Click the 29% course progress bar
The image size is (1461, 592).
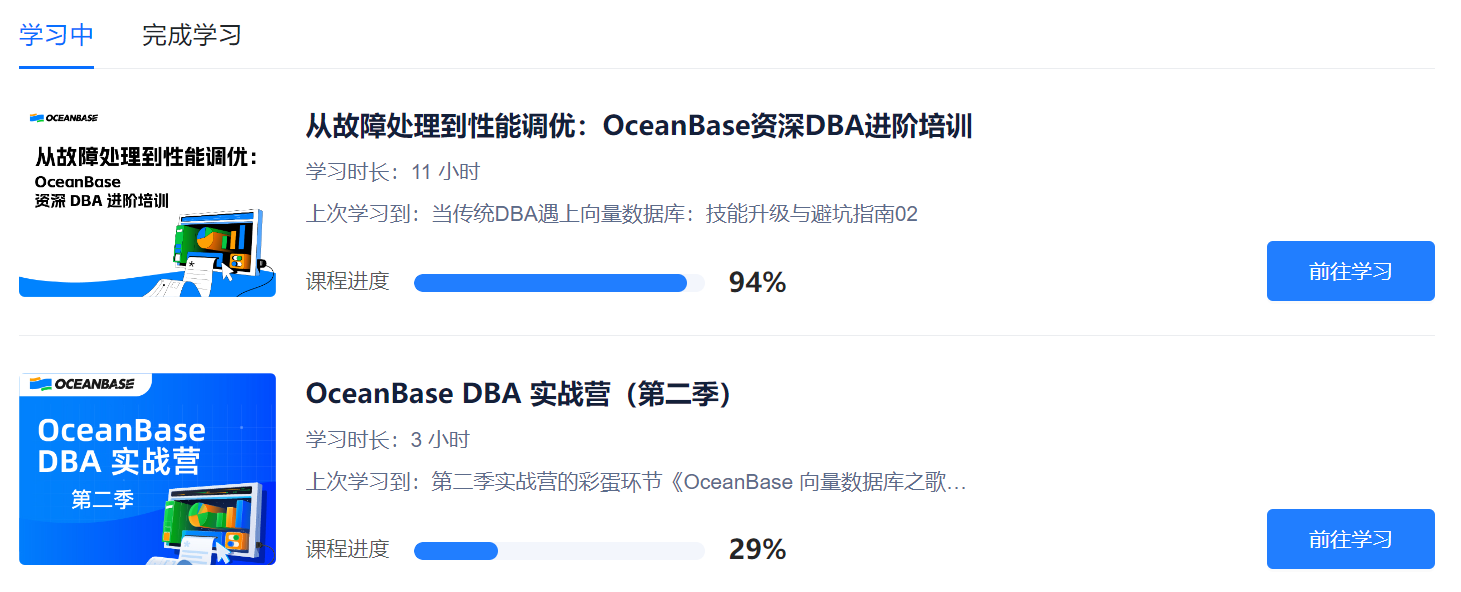pyautogui.click(x=558, y=550)
